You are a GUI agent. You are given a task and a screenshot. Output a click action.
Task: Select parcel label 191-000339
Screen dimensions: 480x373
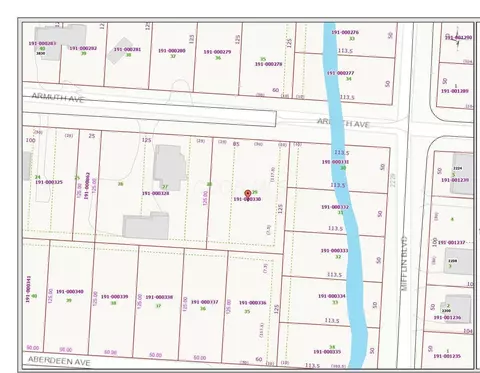point(115,297)
